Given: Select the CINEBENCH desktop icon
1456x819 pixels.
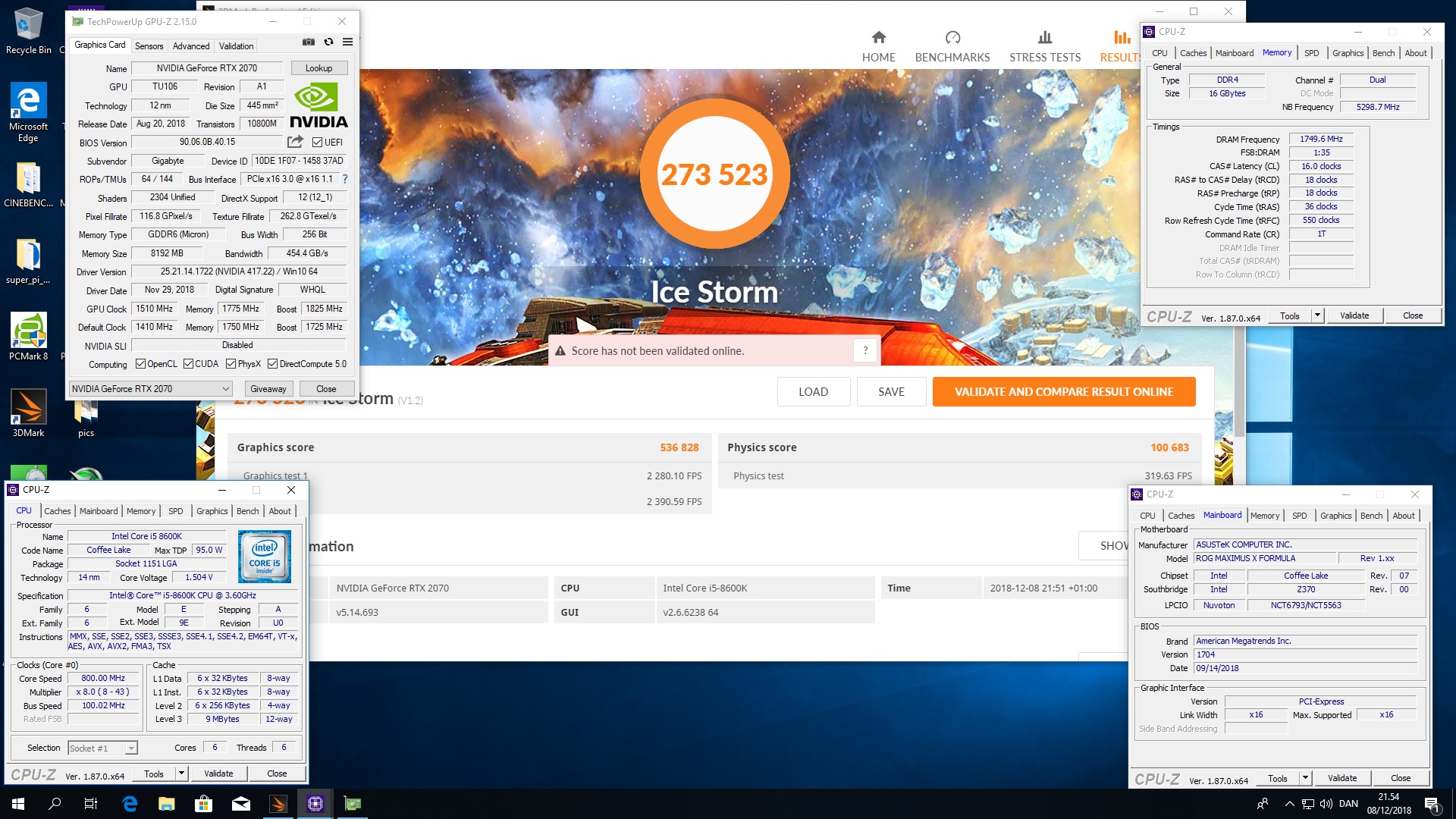Looking at the screenshot, I should (29, 185).
